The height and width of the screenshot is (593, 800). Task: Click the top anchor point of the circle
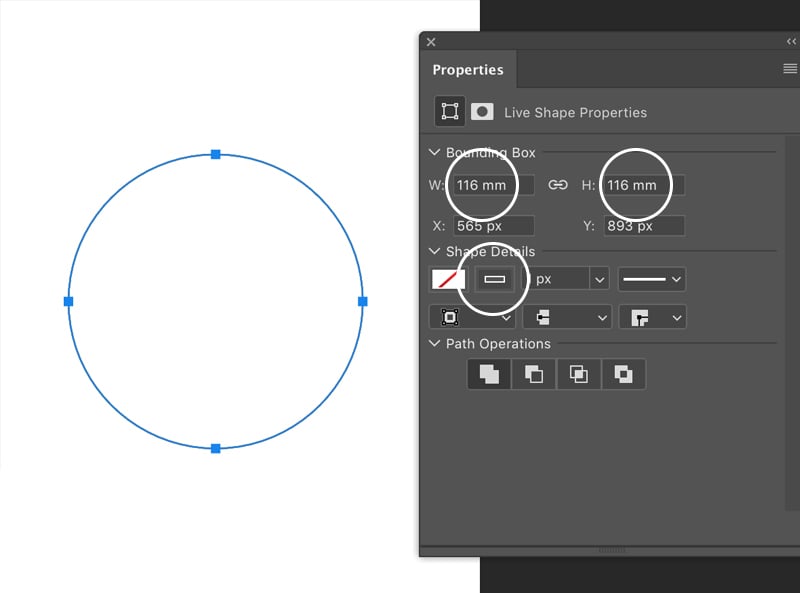coord(216,154)
